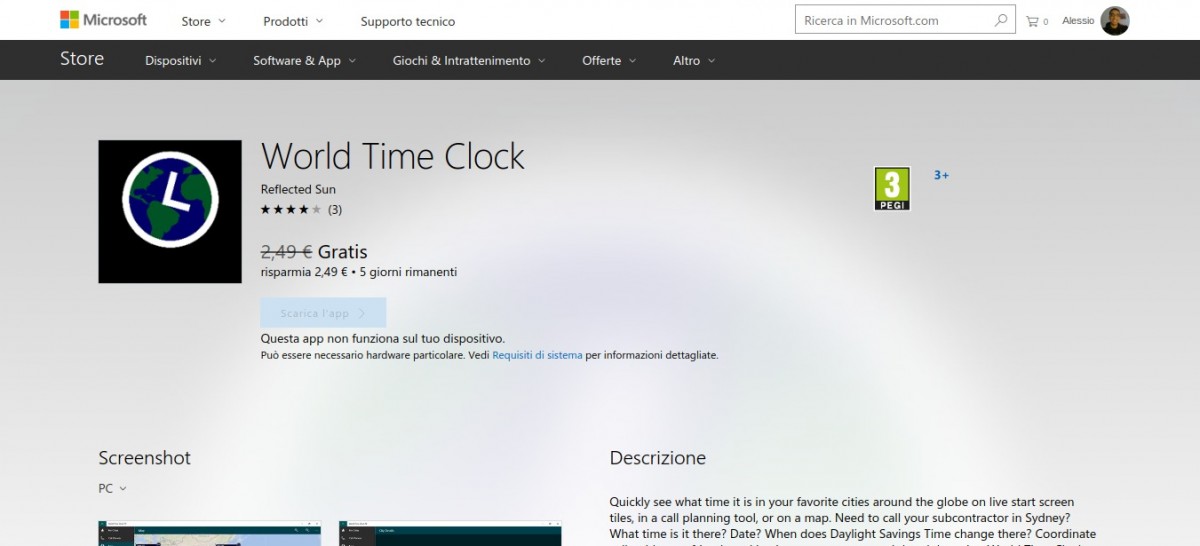Screen dimensions: 1200x546
Task: Open the PC screenshot platform dropdown
Action: [112, 489]
